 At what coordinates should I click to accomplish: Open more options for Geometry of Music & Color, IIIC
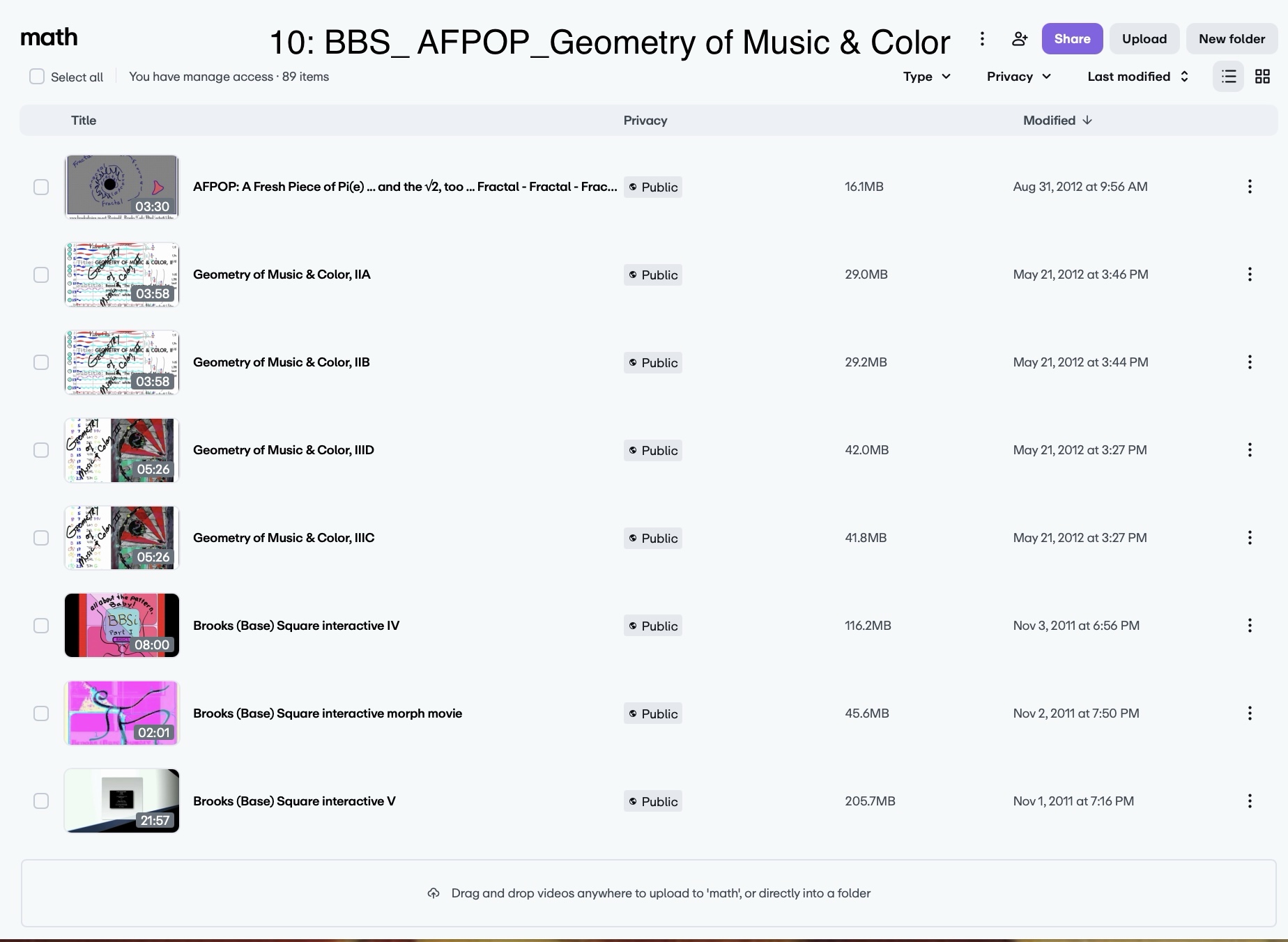pyautogui.click(x=1250, y=538)
